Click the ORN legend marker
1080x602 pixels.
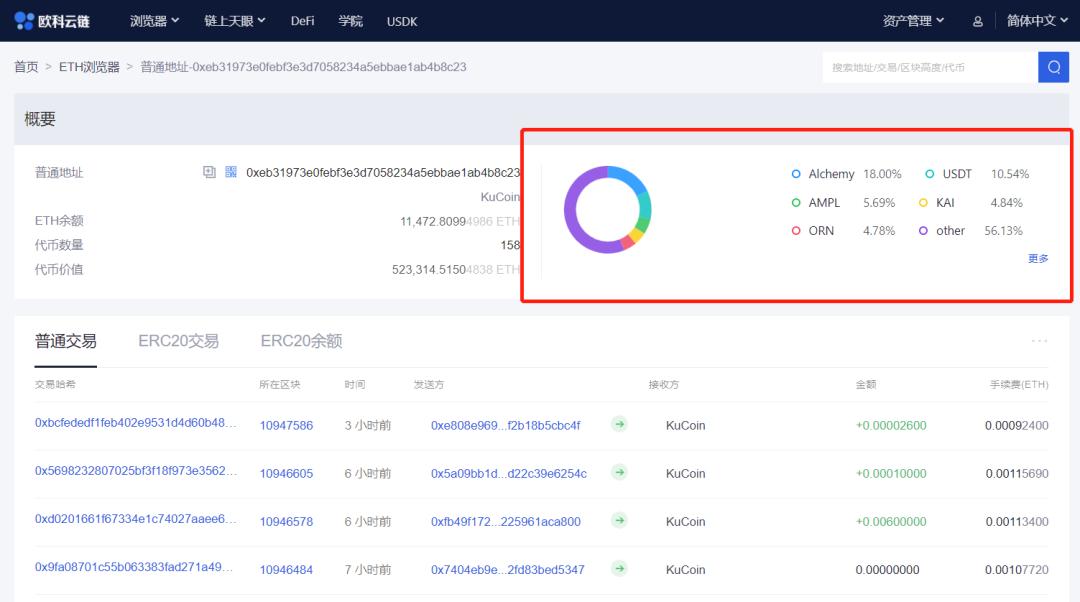[x=796, y=231]
